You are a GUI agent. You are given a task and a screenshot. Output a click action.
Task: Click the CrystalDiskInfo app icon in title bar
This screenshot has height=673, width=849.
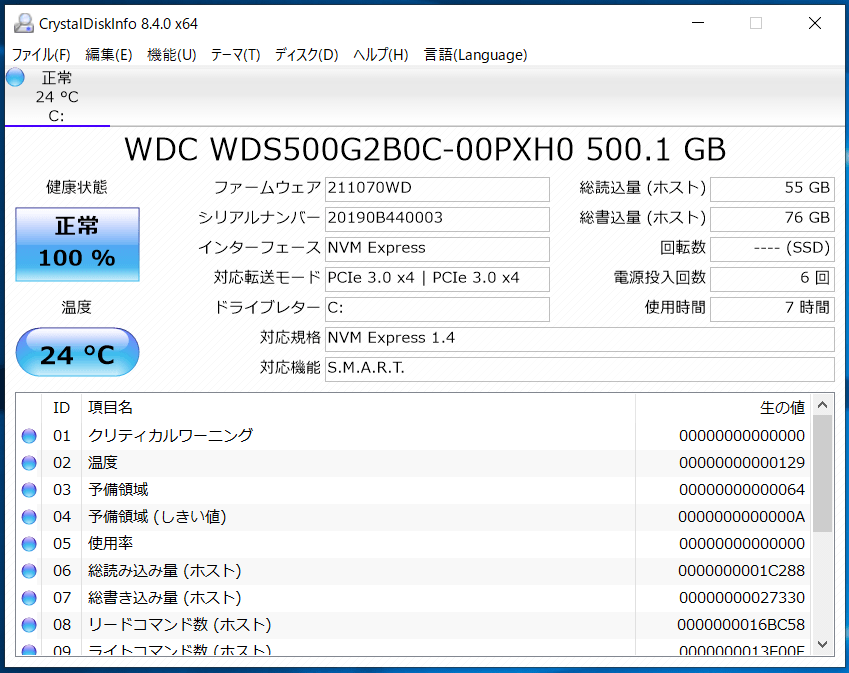coord(23,23)
